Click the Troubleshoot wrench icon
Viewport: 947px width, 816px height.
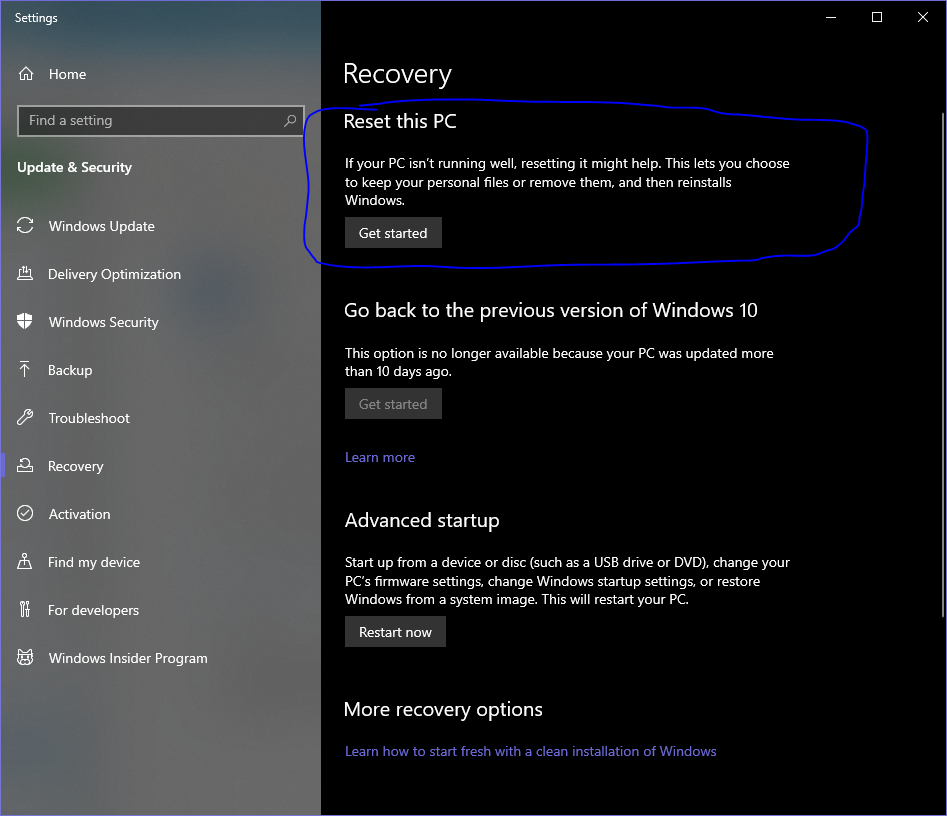point(25,417)
